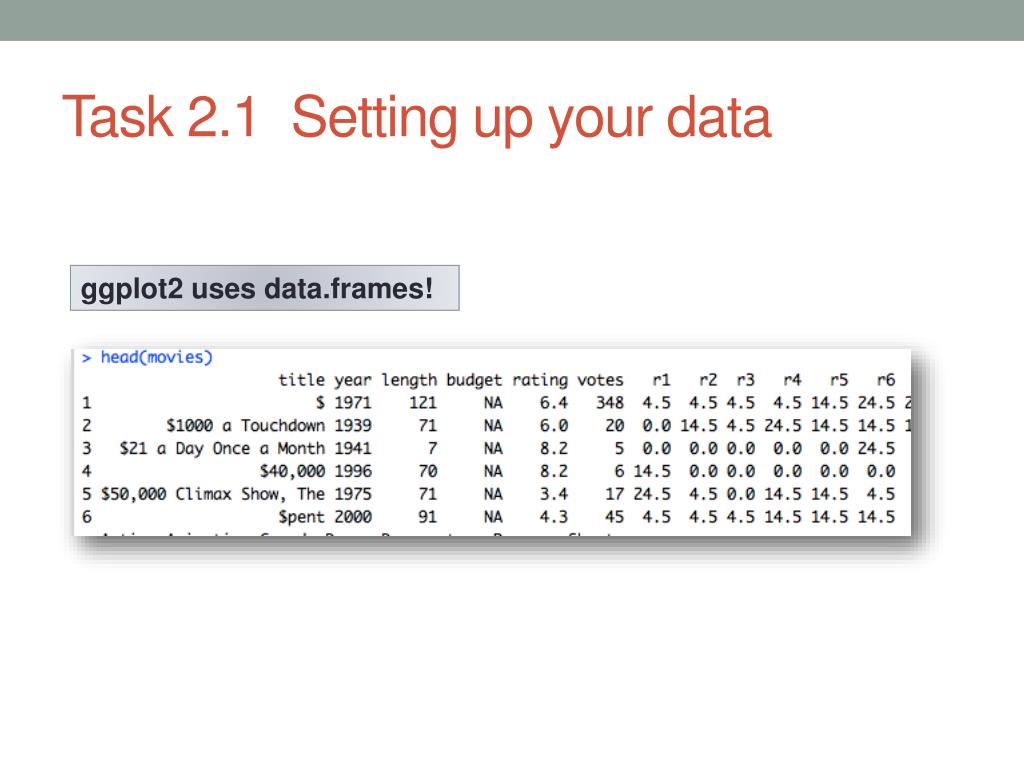Click the rating value '3.4'
The width and height of the screenshot is (1024, 768).
[x=554, y=494]
